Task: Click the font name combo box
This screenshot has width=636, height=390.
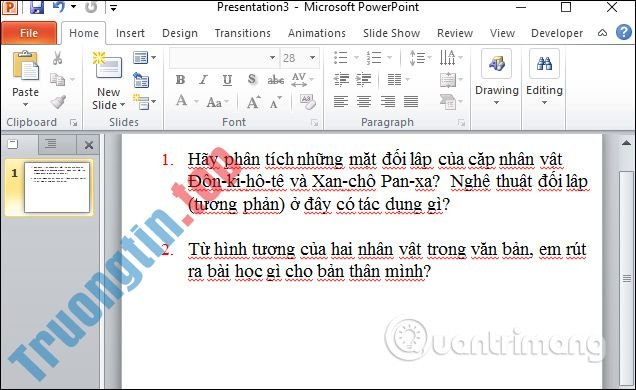Action: [x=223, y=58]
